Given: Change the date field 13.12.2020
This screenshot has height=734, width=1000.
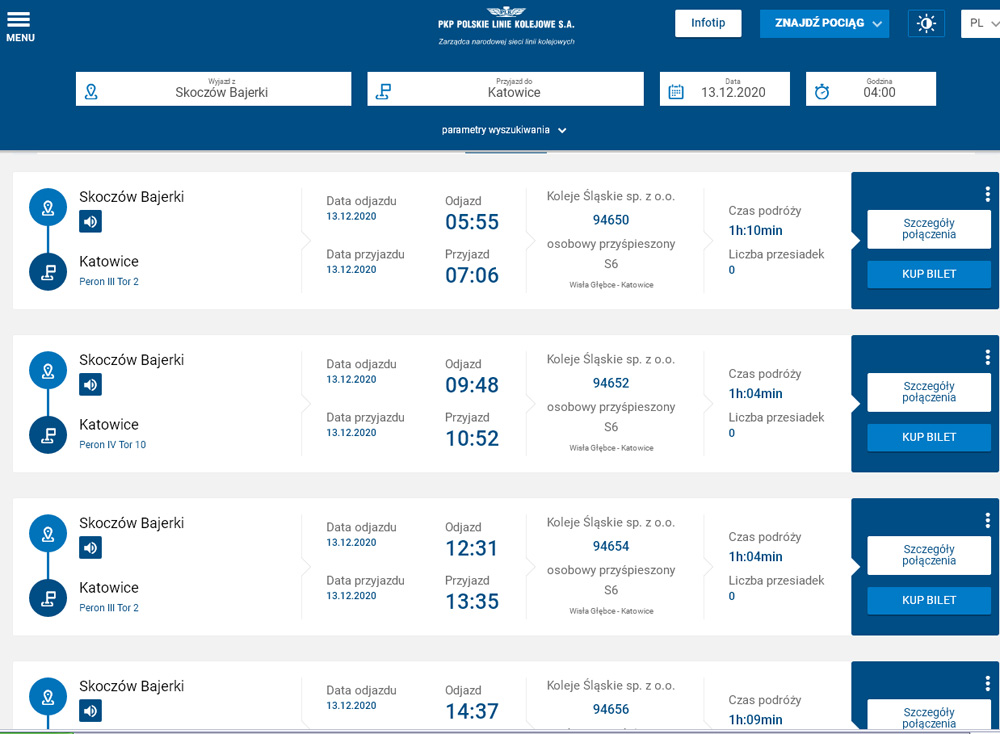Looking at the screenshot, I should [724, 89].
